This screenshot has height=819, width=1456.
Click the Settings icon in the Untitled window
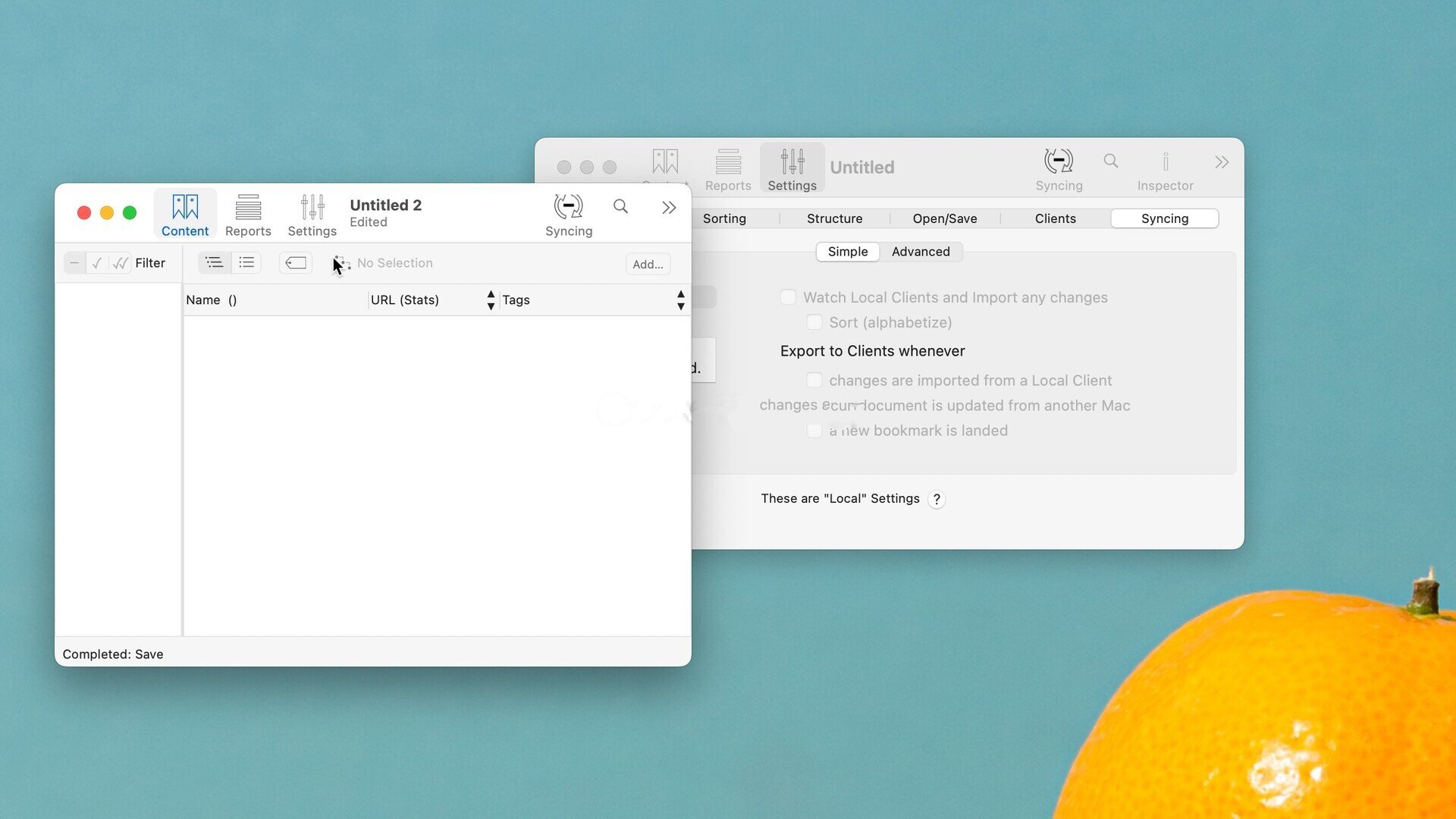click(792, 169)
